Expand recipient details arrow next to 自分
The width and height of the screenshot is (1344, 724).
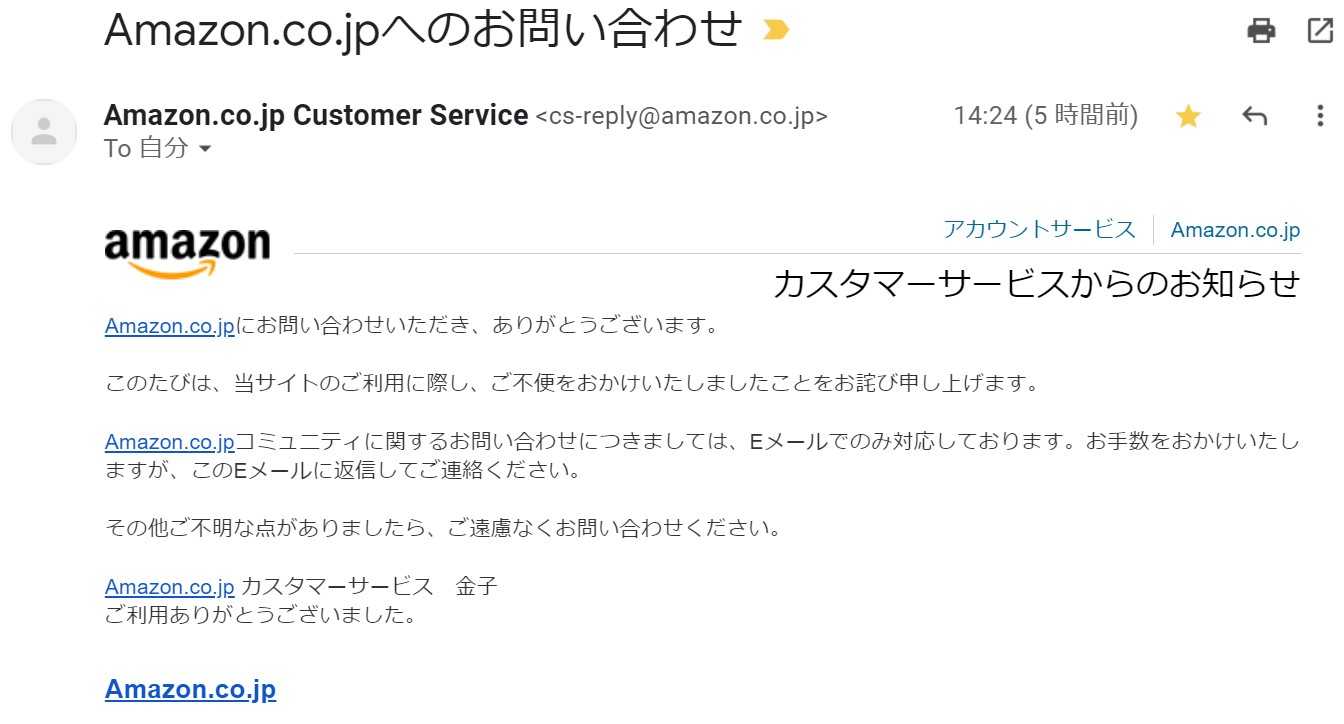coord(205,149)
